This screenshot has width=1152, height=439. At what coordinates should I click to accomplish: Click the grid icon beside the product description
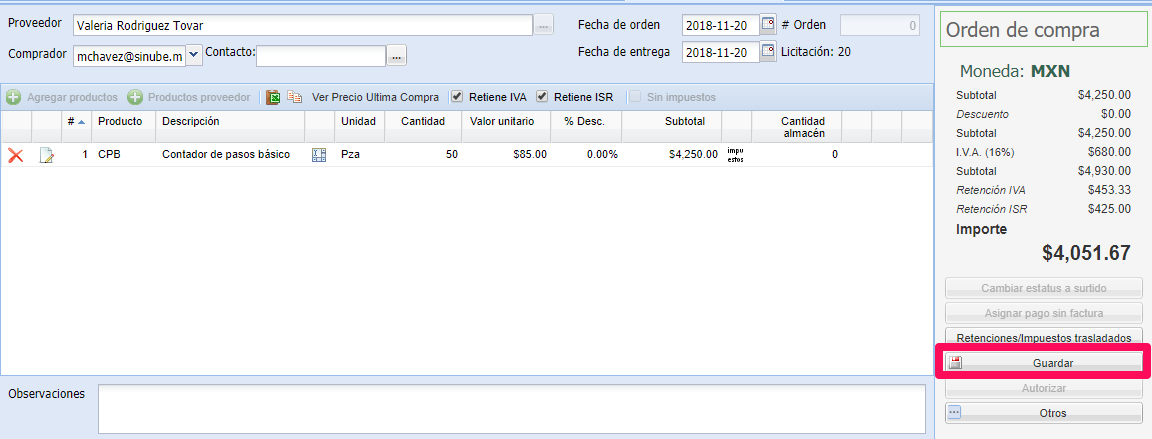[x=319, y=155]
